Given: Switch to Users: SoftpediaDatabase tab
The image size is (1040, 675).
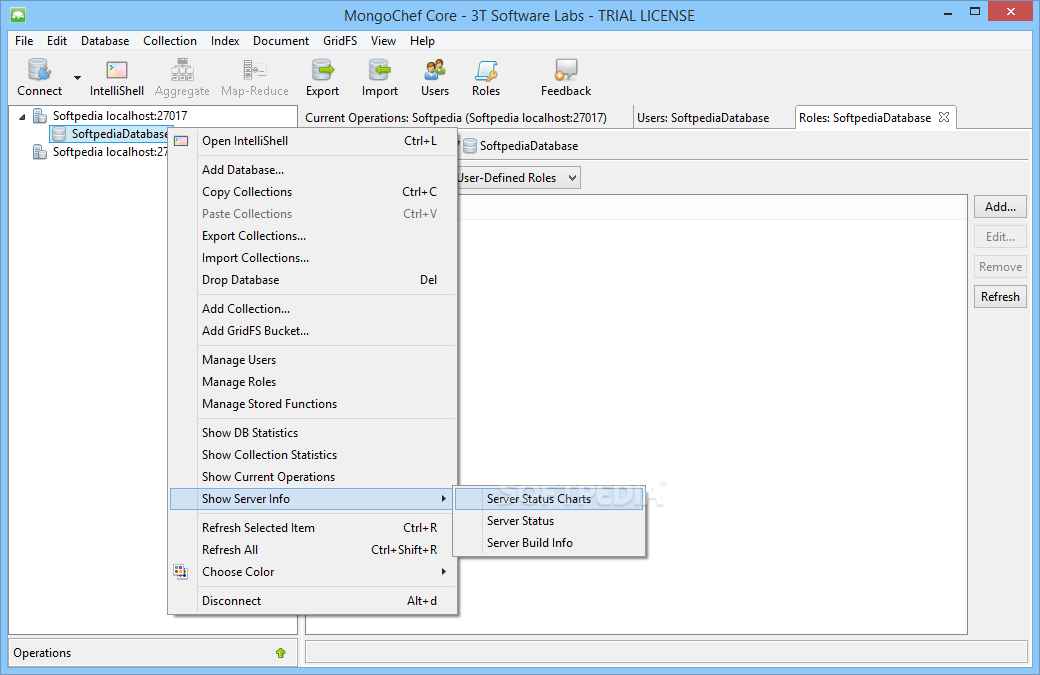Looking at the screenshot, I should click(x=703, y=117).
